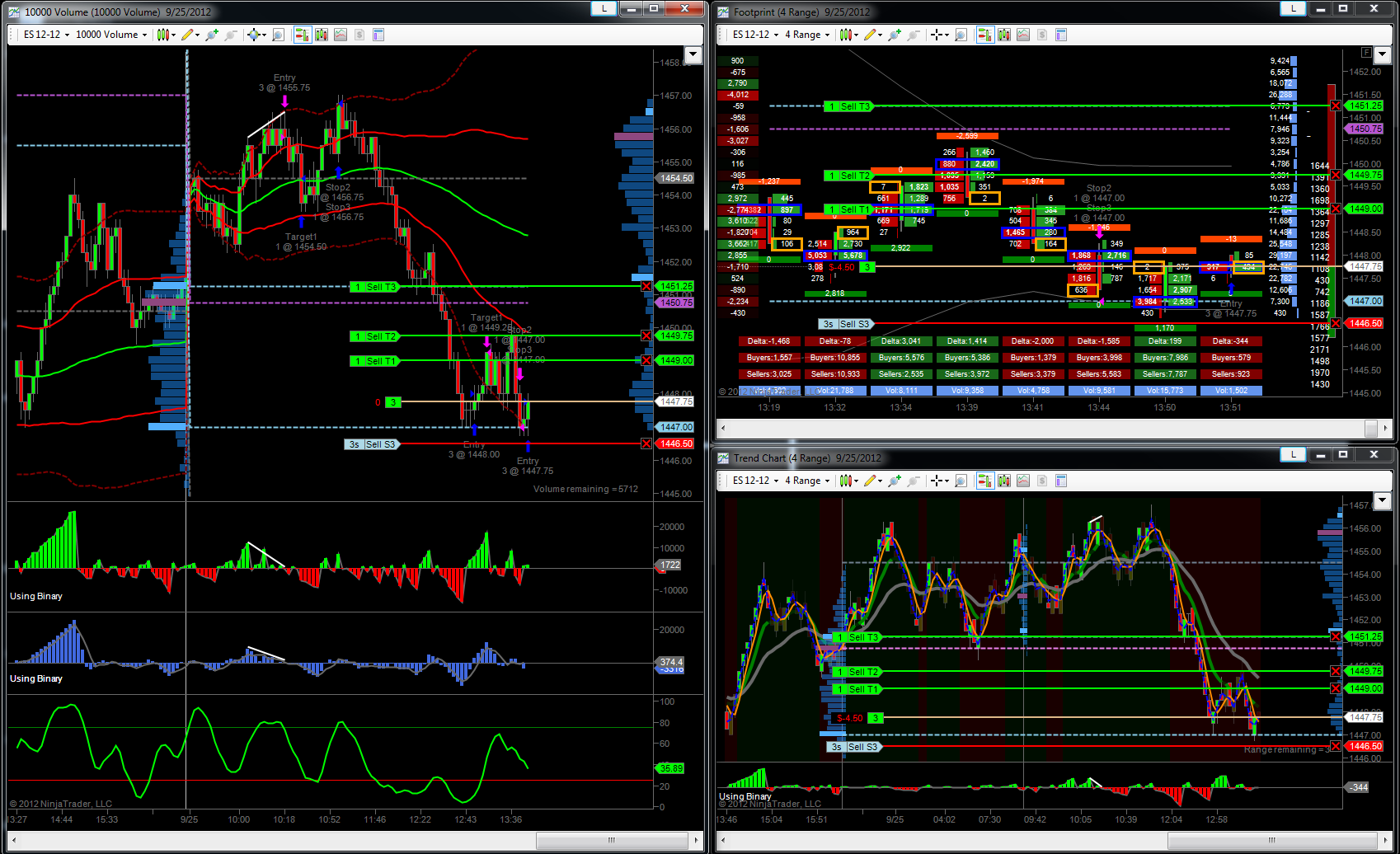The width and height of the screenshot is (1400, 854).
Task: Open chart properties in 10000 Volume window
Action: coord(378,35)
